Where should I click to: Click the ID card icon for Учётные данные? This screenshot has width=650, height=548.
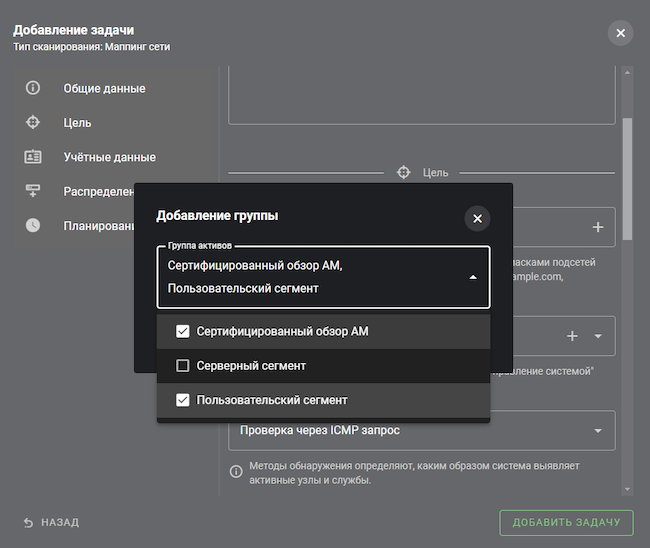[33, 156]
